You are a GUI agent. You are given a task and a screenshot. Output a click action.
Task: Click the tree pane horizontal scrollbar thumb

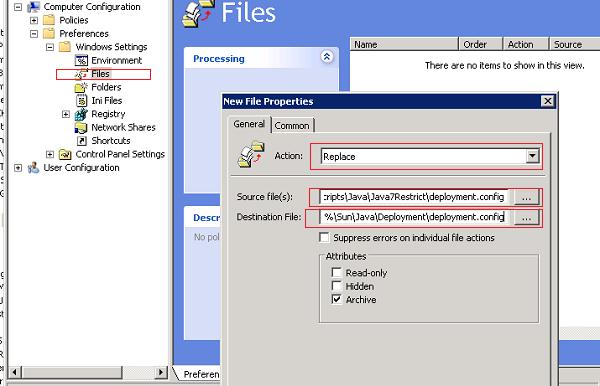72,372
